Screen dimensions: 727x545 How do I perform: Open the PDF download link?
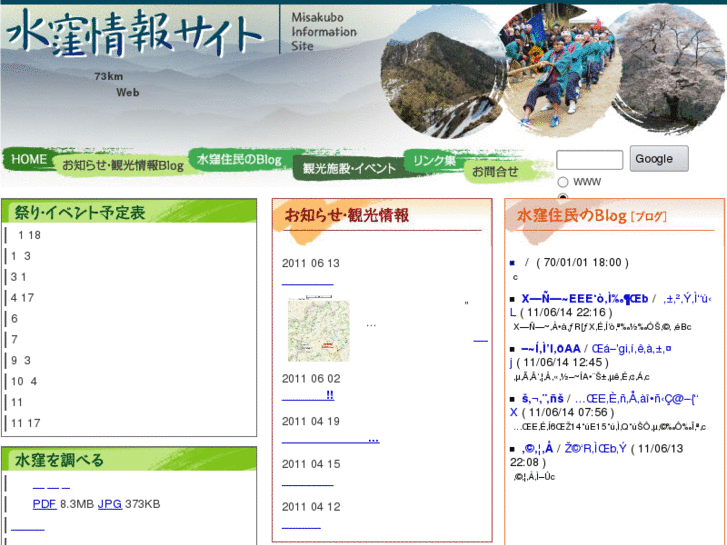(45, 504)
